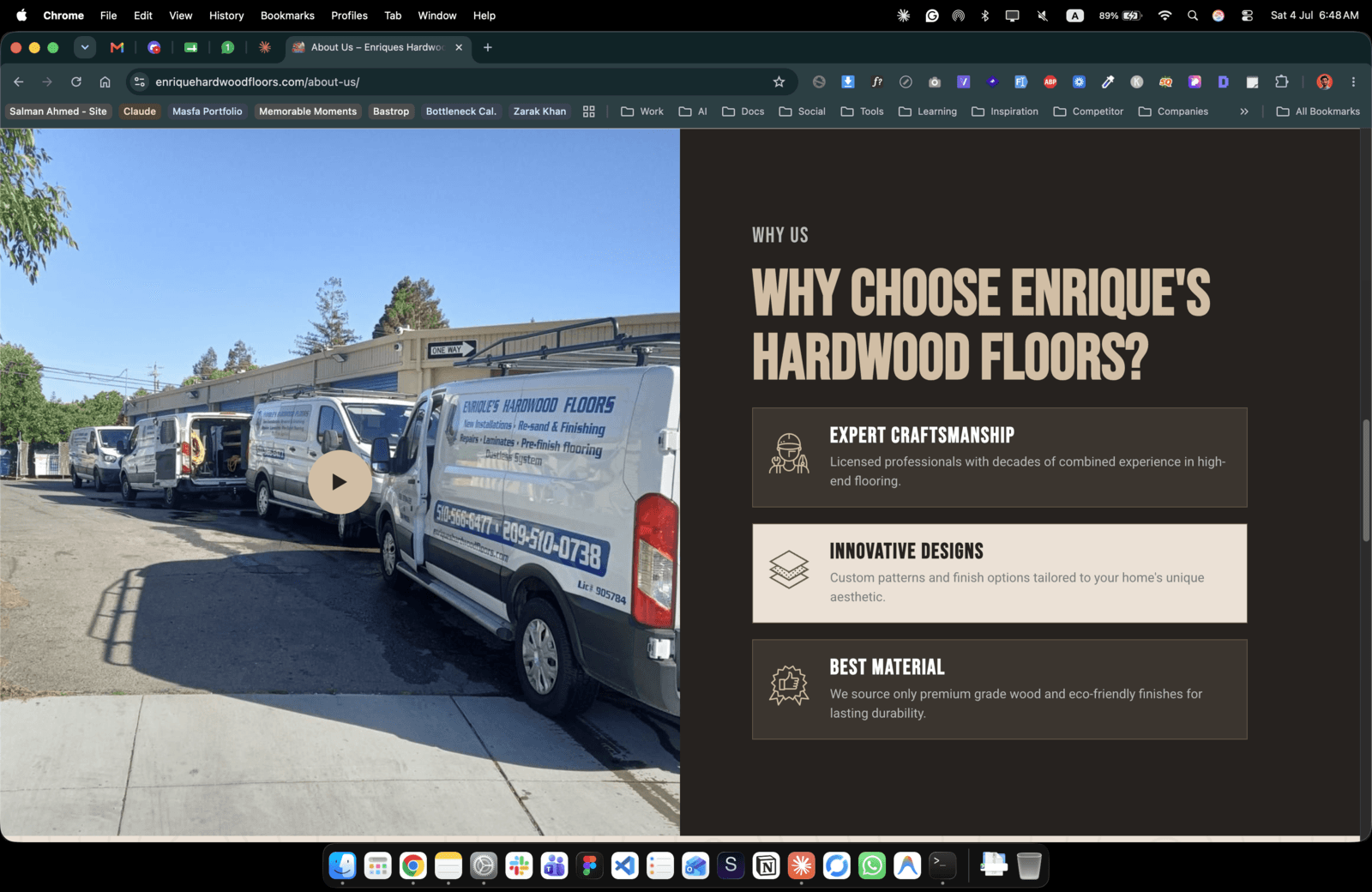Expand the Competitor bookmarks folder
1372x892 pixels.
tap(1088, 111)
